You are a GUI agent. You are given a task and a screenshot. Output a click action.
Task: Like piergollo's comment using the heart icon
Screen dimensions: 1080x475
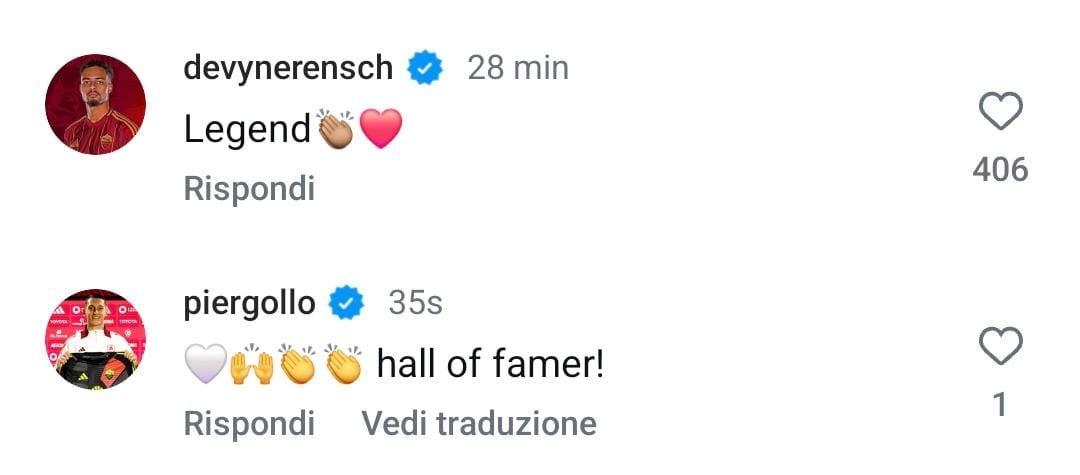pos(999,347)
